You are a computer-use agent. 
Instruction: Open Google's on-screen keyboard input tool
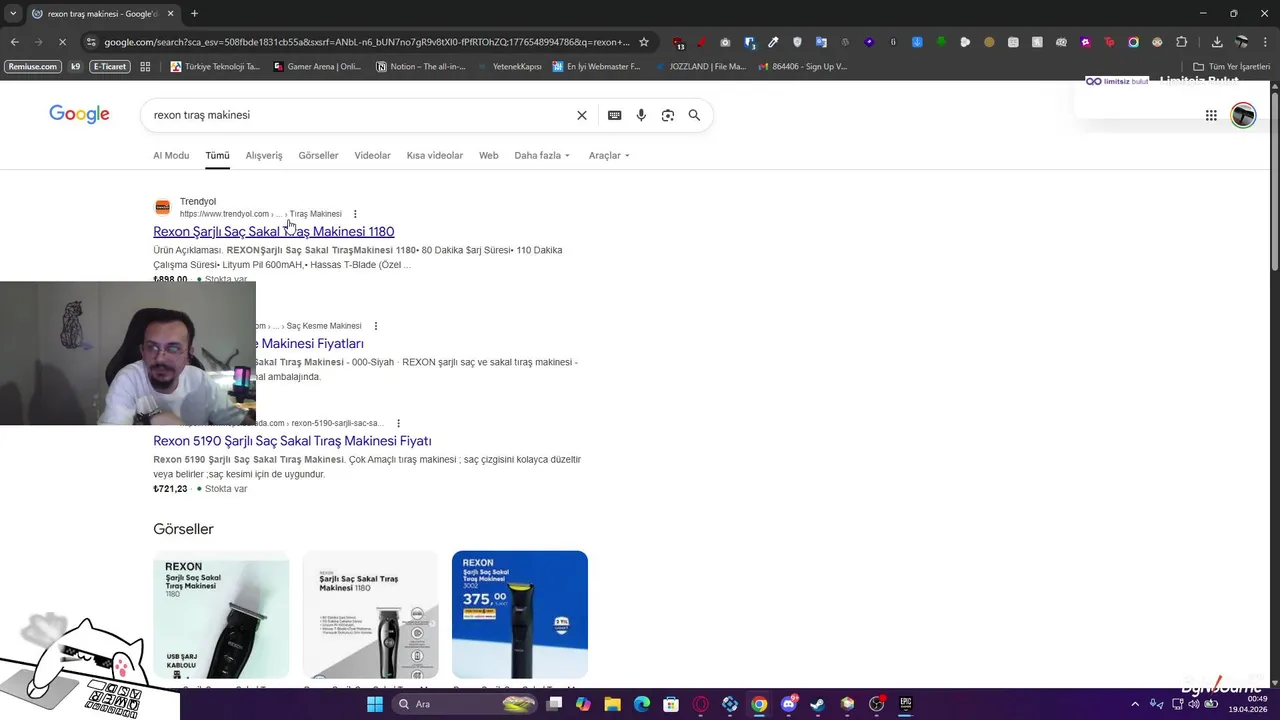614,115
